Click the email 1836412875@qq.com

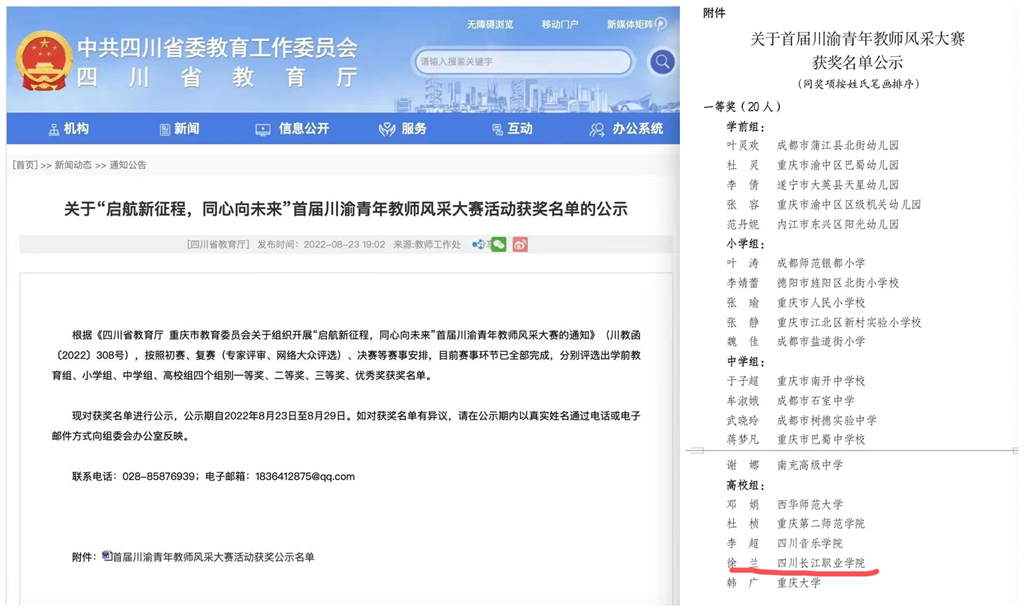[305, 477]
